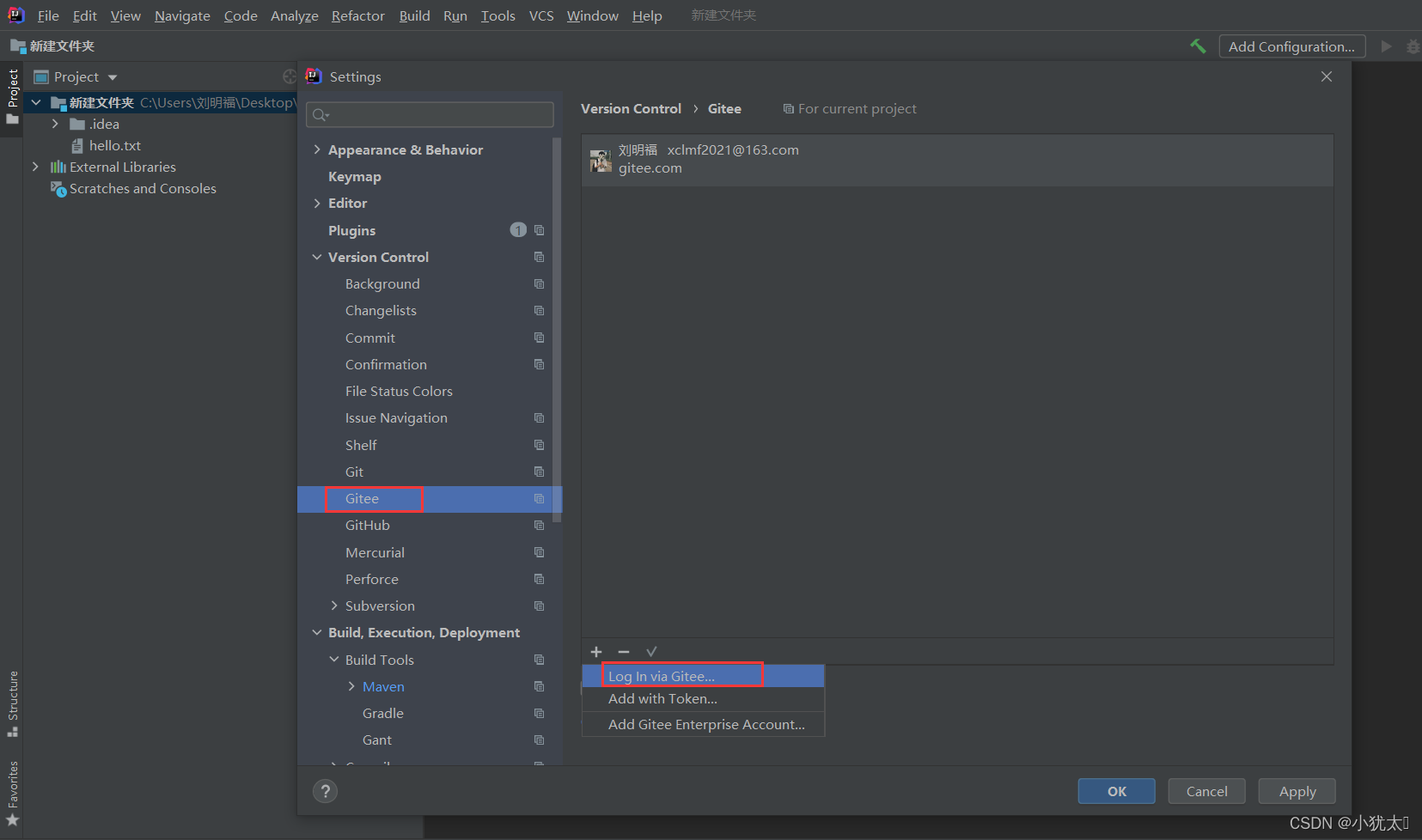The image size is (1422, 840).
Task: Click the project-level icon next to GitHub
Action: [539, 525]
